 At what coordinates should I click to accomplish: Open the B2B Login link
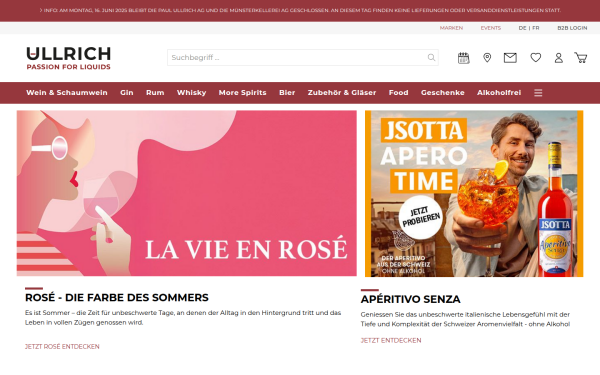tap(572, 28)
